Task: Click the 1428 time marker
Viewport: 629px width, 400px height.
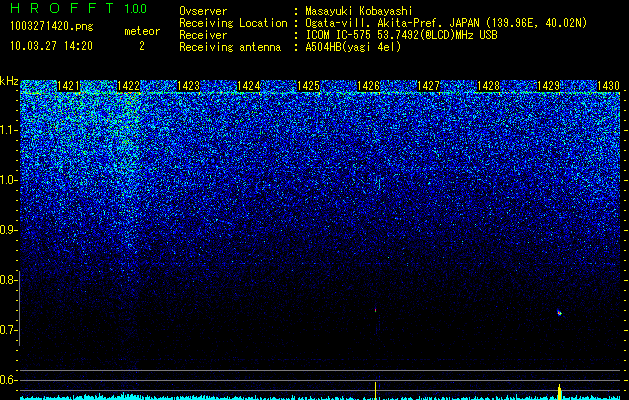Action: pyautogui.click(x=489, y=86)
